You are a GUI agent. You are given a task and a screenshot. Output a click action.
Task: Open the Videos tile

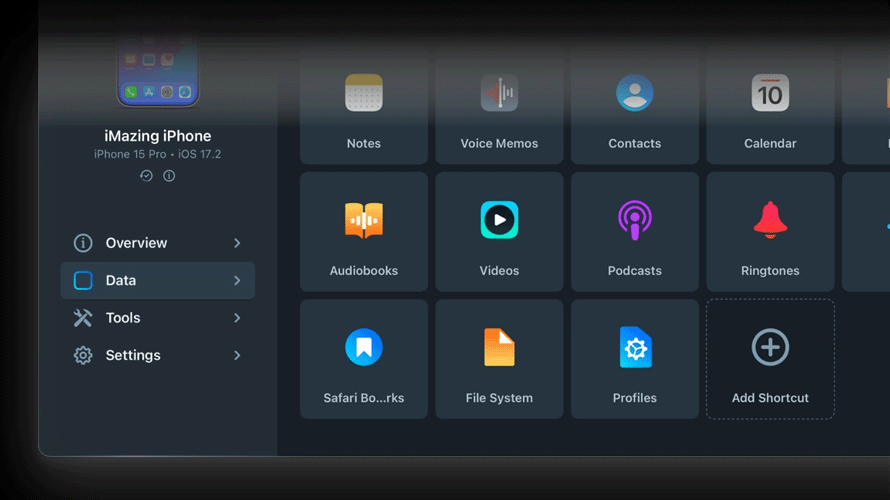click(x=499, y=232)
